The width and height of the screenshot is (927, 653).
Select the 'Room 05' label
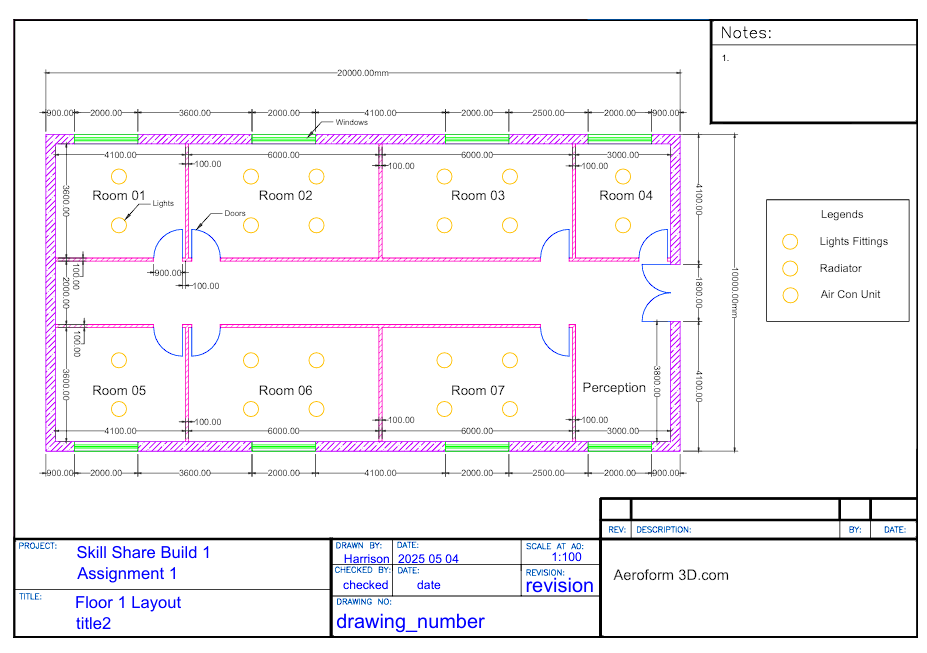click(119, 391)
